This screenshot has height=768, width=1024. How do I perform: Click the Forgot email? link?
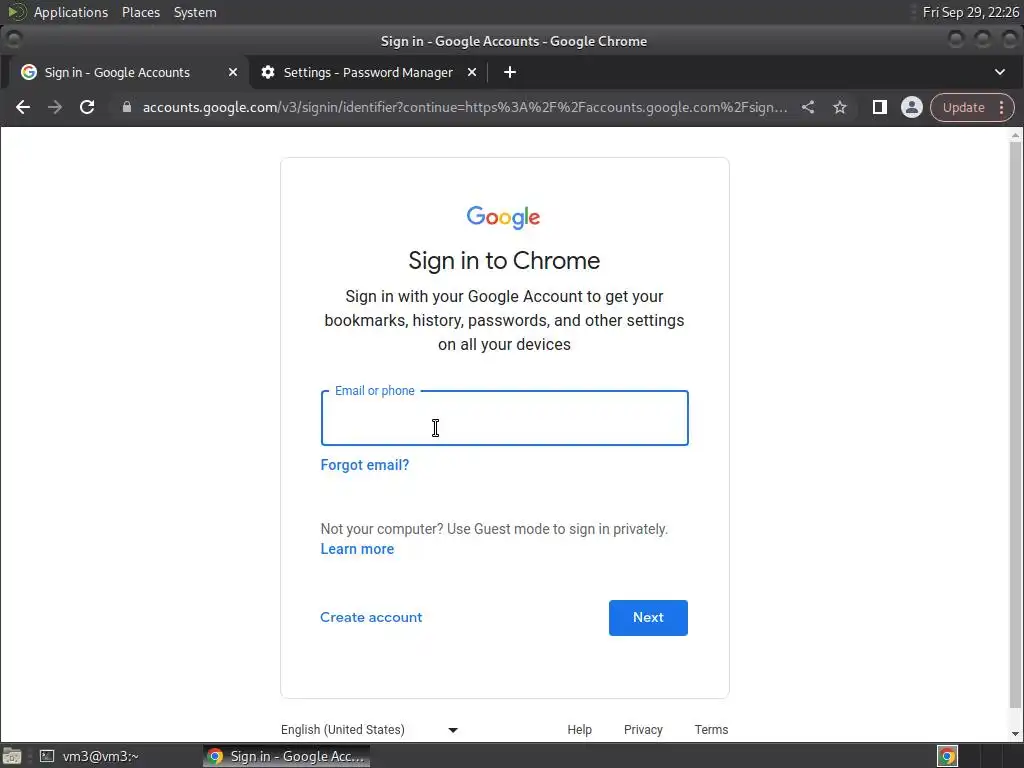[364, 465]
